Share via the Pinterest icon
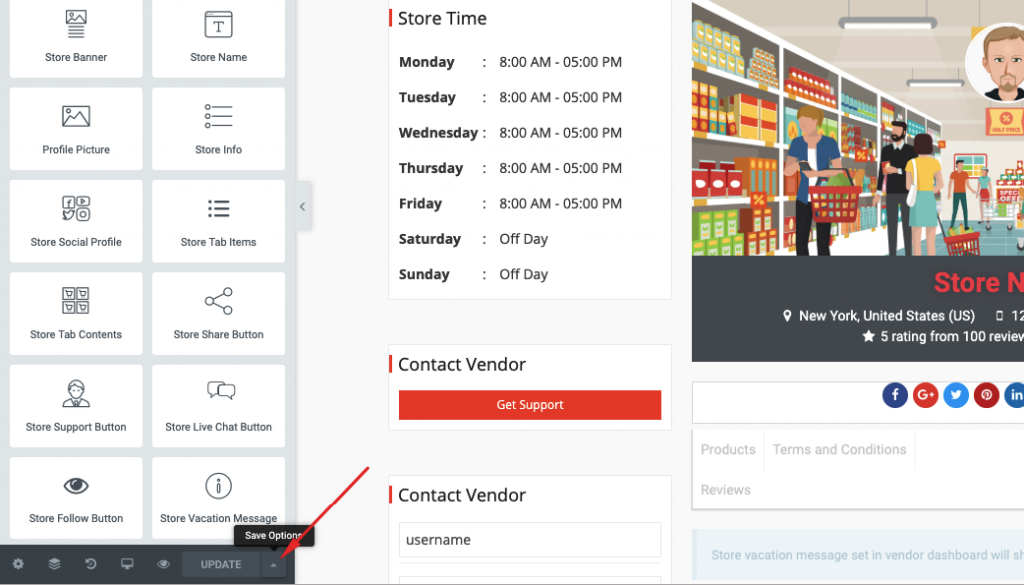Viewport: 1024px width, 585px height. 986,395
